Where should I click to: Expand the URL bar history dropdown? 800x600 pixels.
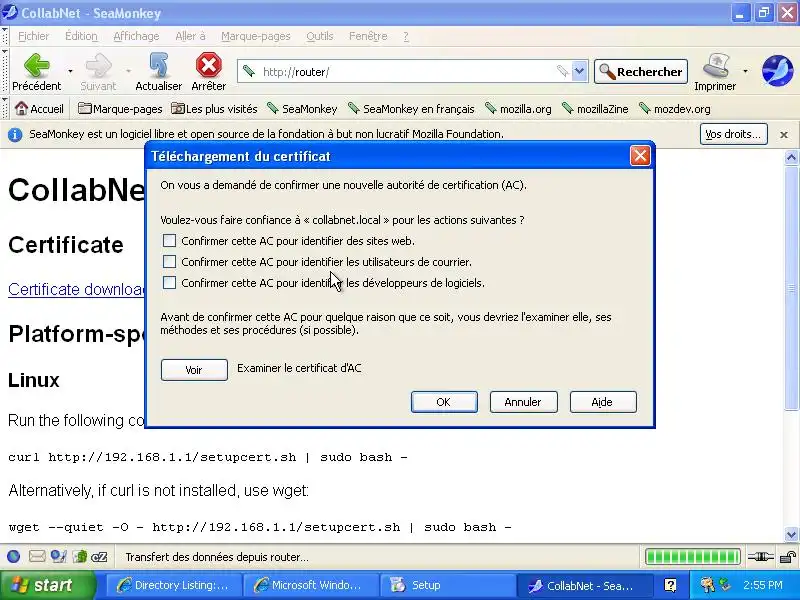(x=579, y=71)
